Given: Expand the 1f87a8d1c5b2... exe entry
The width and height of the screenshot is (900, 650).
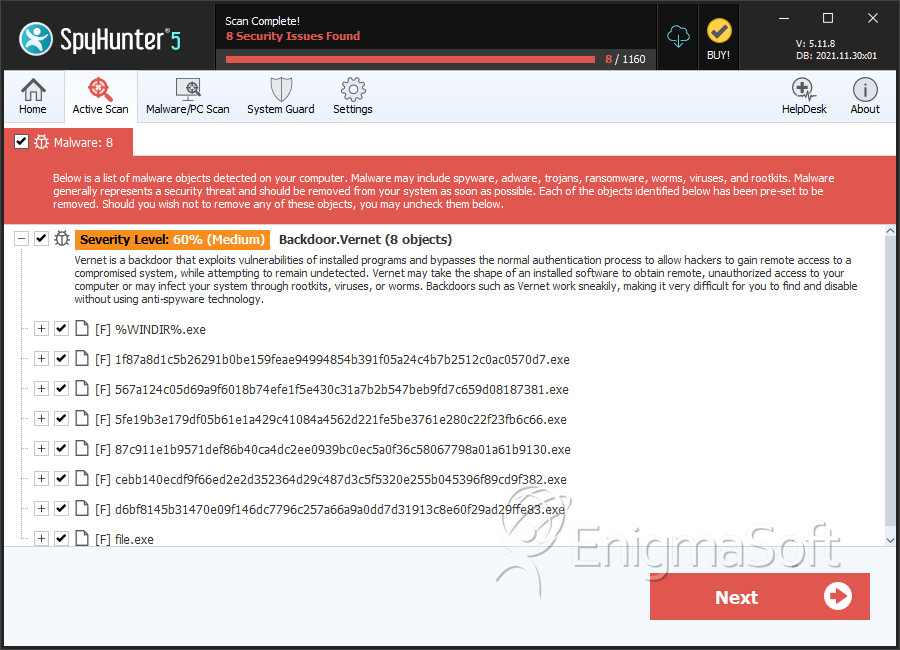Looking at the screenshot, I should pos(41,358).
